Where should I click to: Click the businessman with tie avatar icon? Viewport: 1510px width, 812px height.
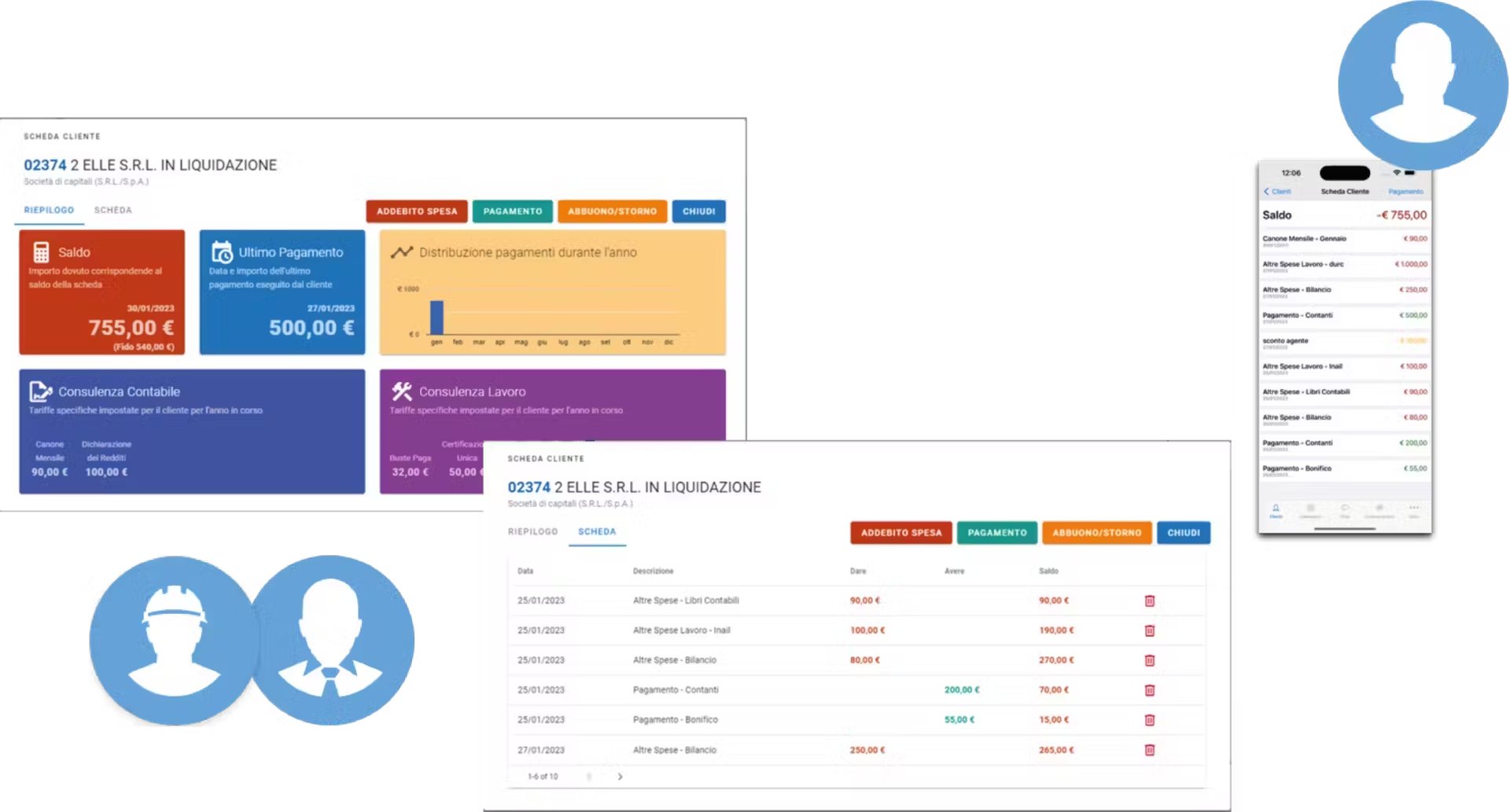(330, 640)
